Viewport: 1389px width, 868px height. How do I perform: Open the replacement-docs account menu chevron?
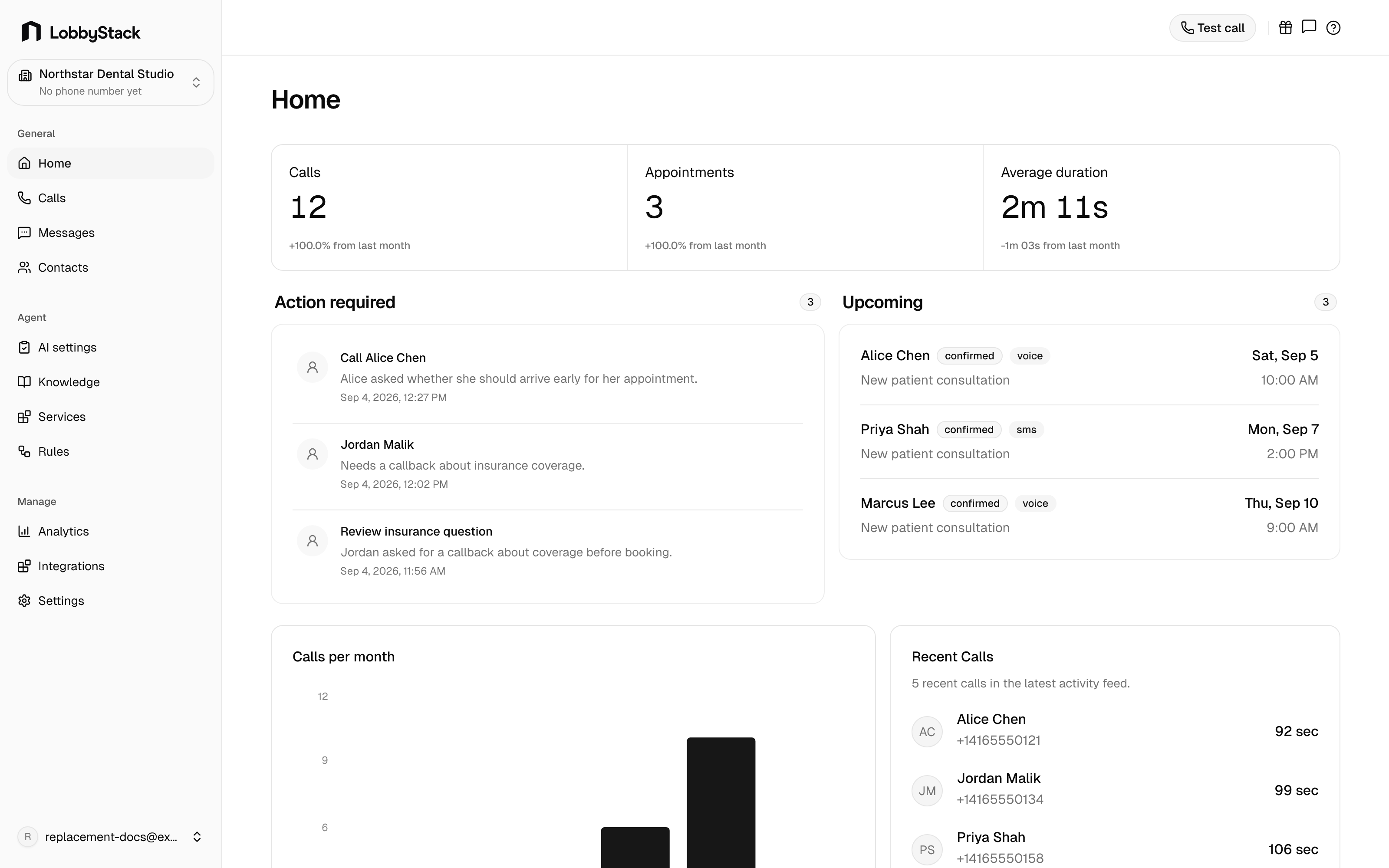[197, 837]
